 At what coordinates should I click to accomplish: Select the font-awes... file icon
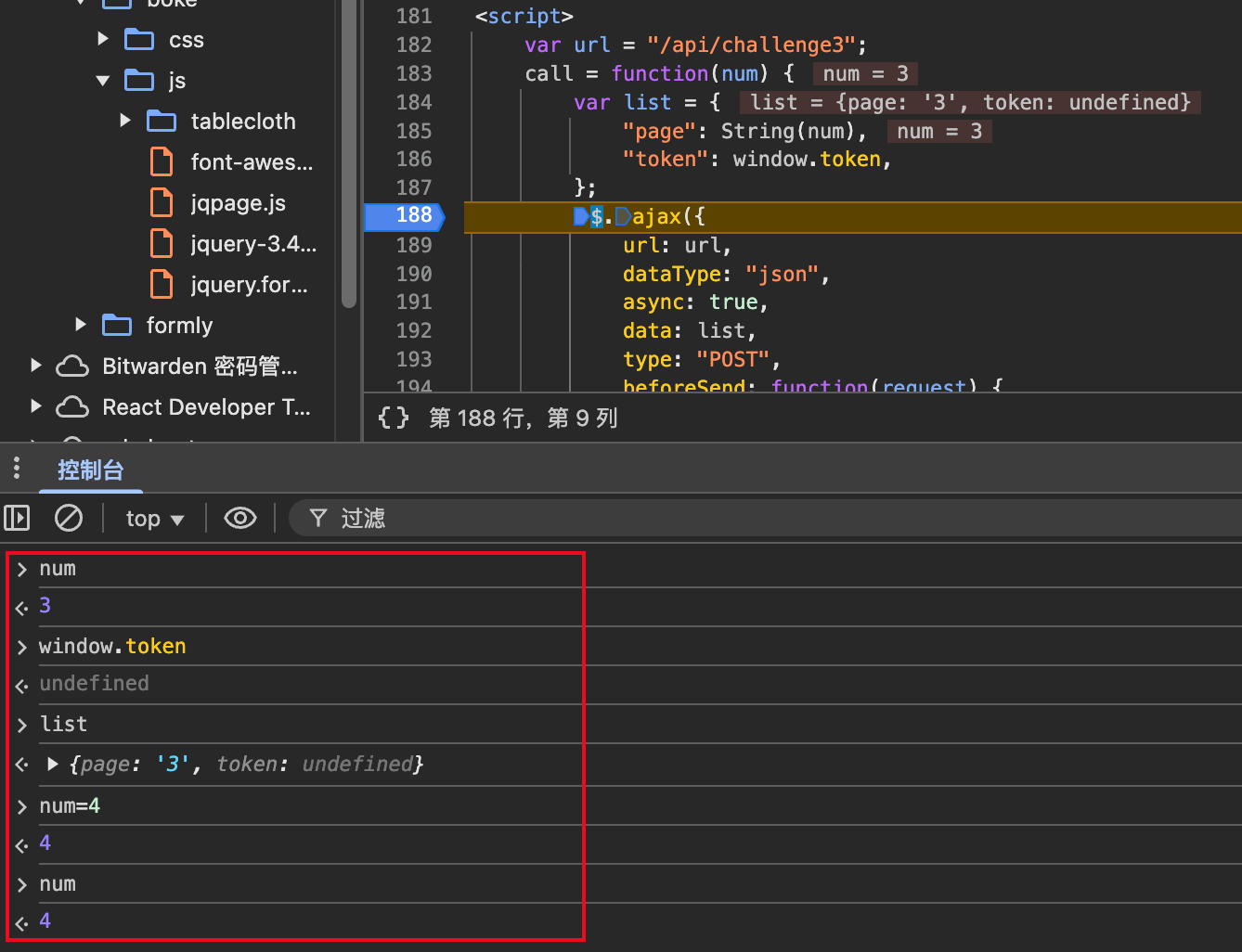162,162
